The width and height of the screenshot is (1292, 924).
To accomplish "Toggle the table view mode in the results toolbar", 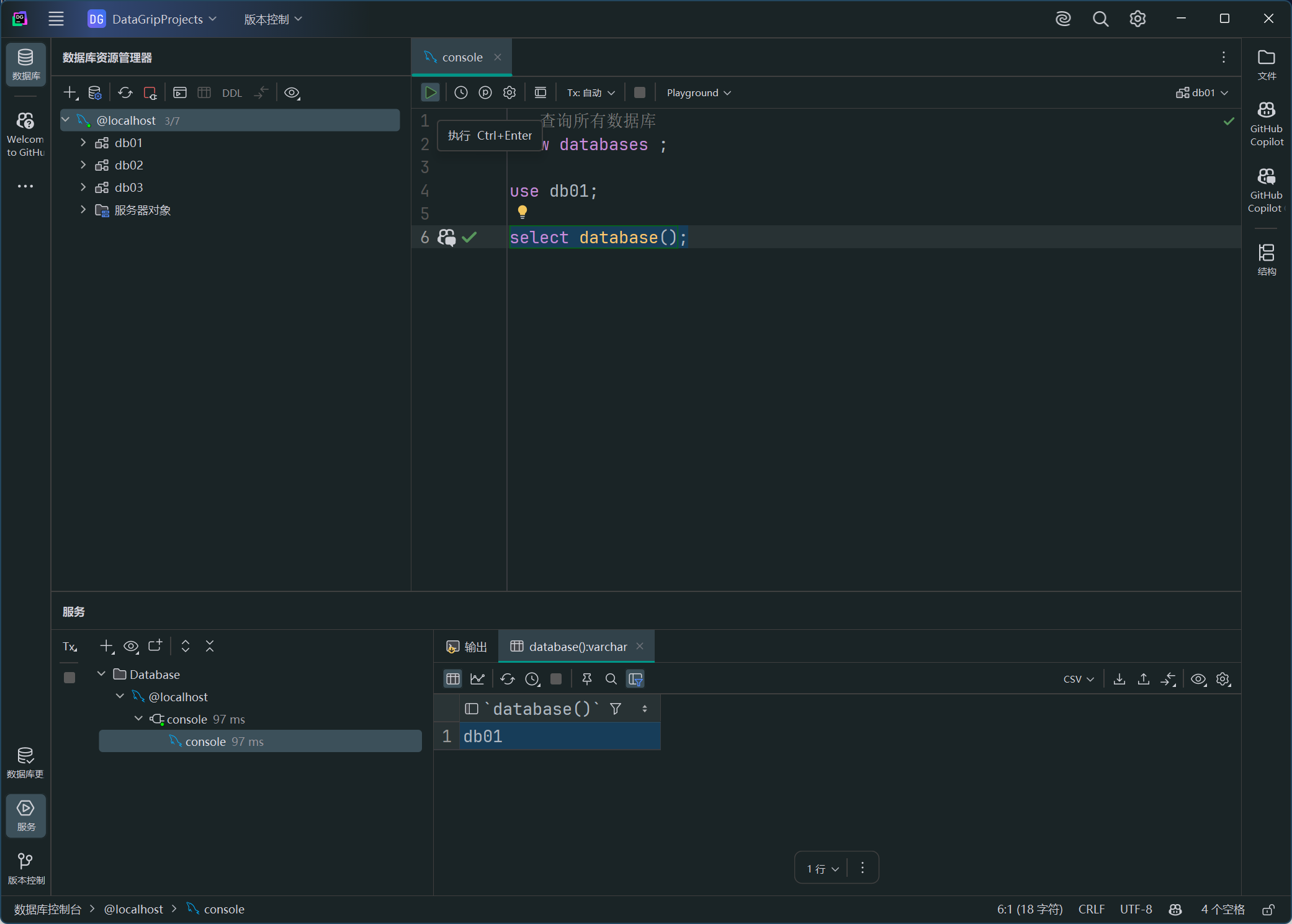I will click(453, 679).
